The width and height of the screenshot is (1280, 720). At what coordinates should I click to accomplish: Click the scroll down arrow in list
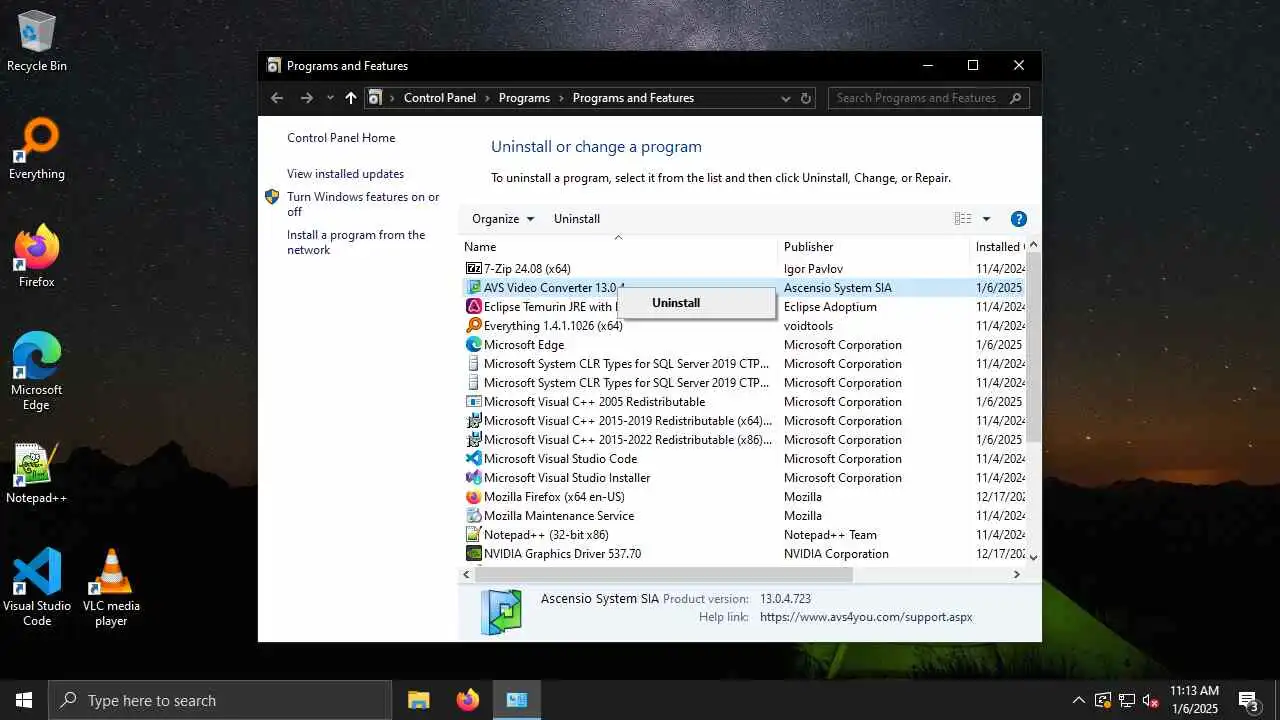[x=1034, y=557]
